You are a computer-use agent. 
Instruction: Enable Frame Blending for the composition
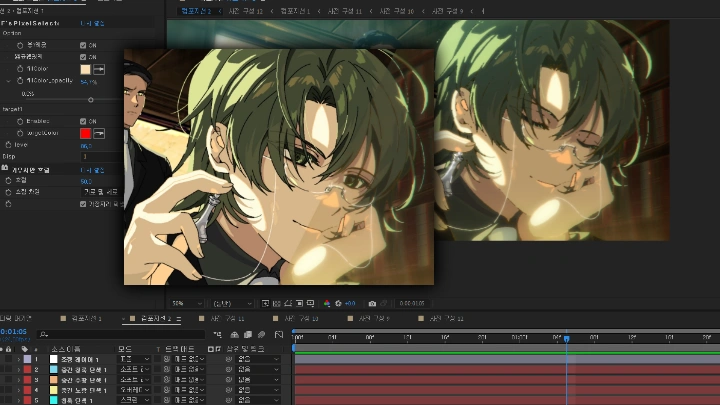click(248, 334)
